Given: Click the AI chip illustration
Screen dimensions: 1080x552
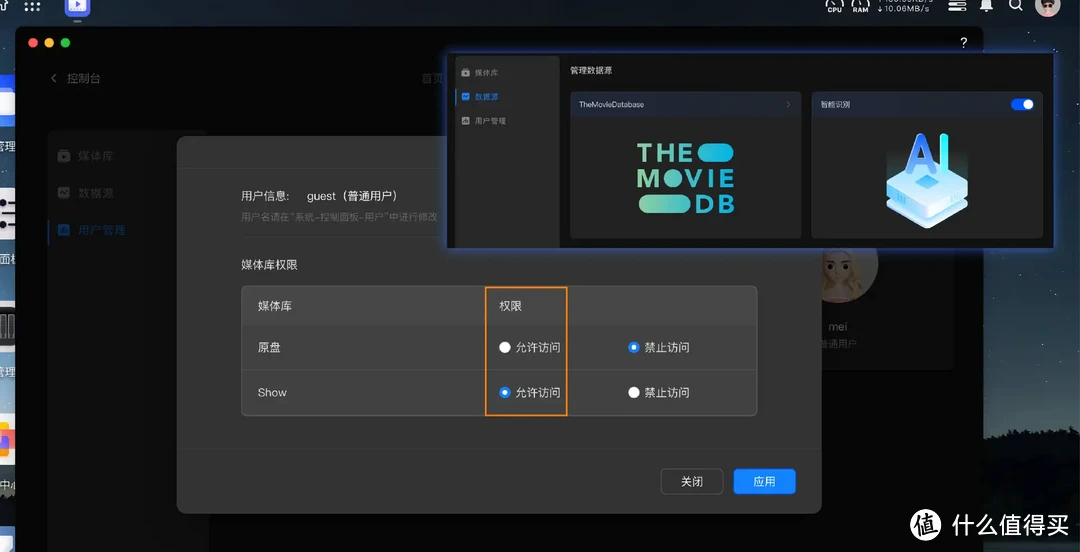Looking at the screenshot, I should point(926,180).
